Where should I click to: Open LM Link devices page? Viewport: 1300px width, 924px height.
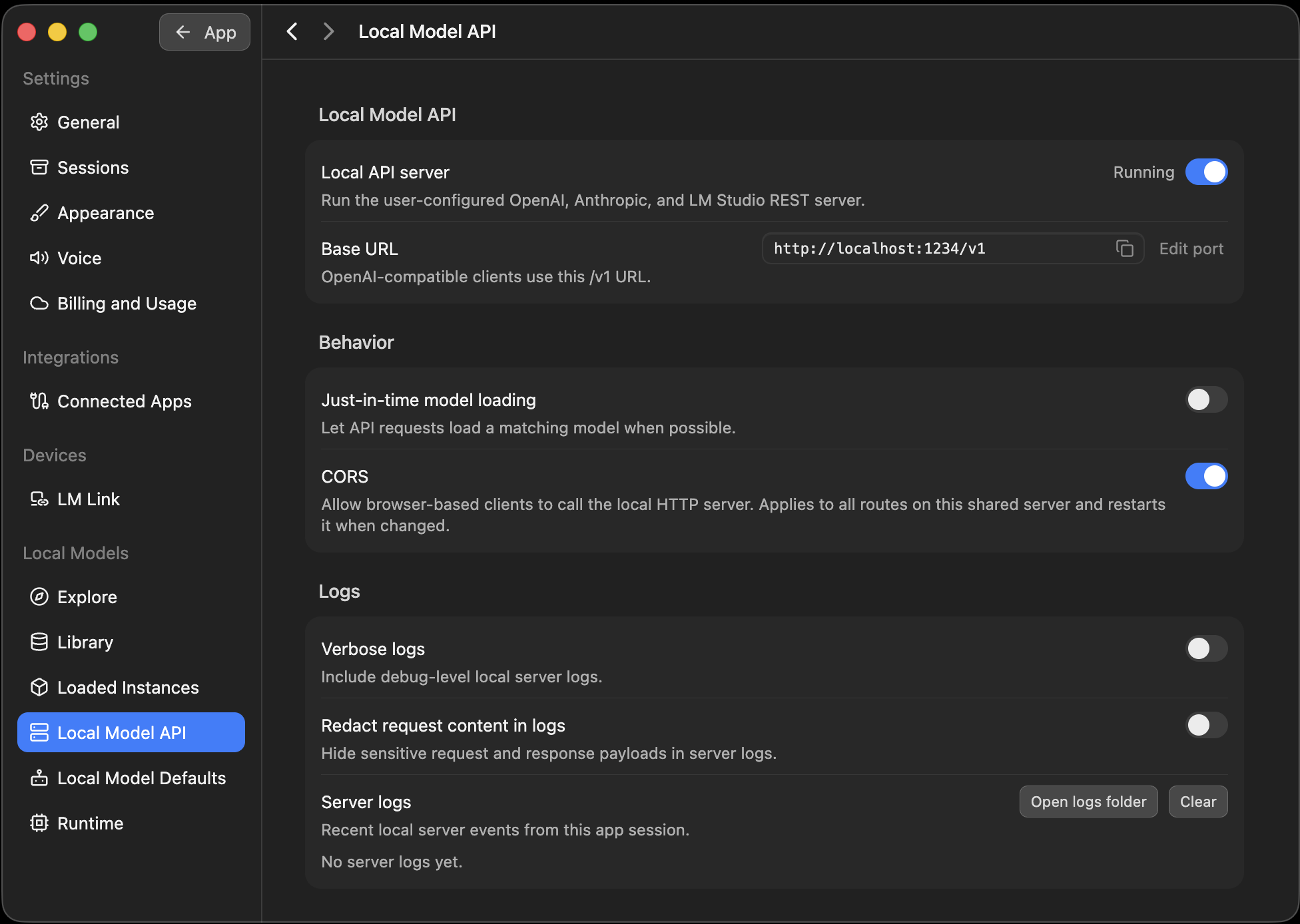click(131, 499)
